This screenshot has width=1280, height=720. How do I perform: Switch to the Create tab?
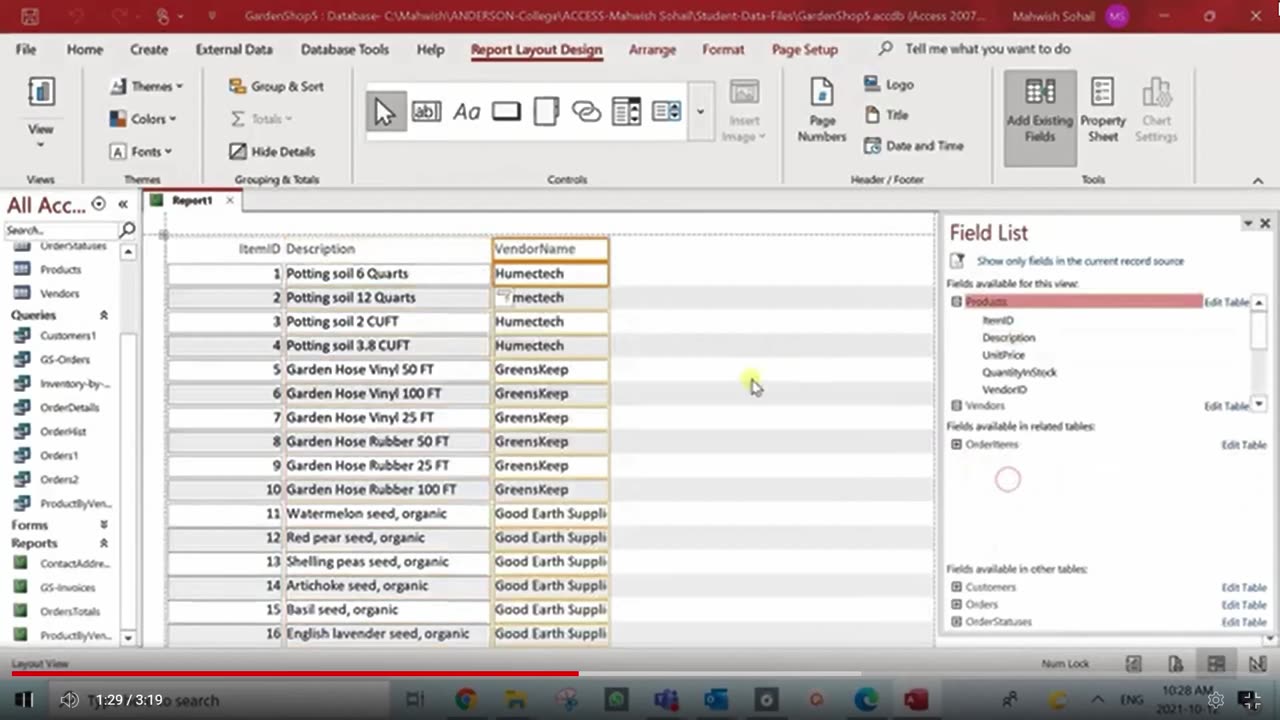coord(149,49)
